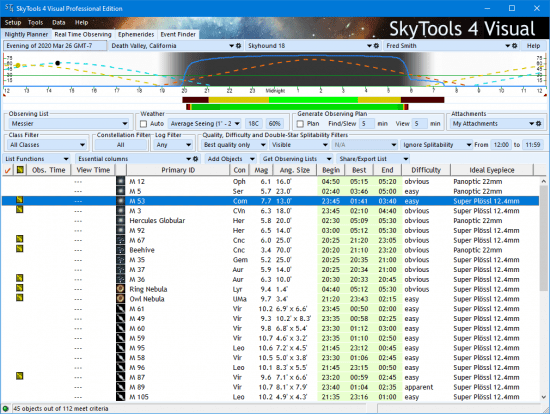Image resolution: width=550 pixels, height=414 pixels.
Task: Select the M 92 row
Action: (270, 231)
